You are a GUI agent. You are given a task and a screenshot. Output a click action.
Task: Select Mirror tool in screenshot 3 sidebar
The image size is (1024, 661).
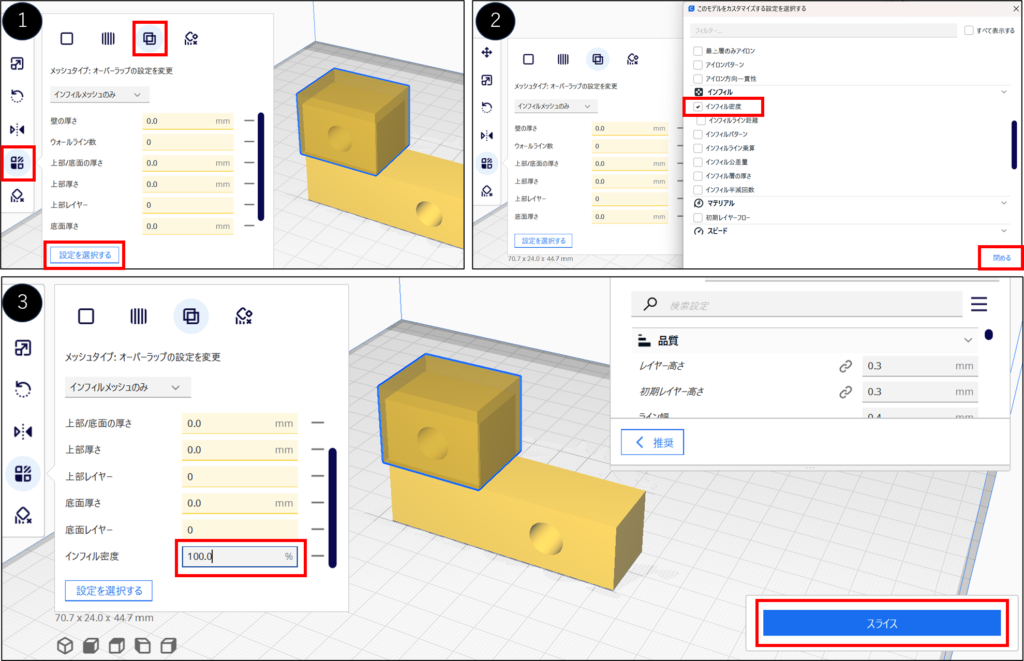(23, 432)
